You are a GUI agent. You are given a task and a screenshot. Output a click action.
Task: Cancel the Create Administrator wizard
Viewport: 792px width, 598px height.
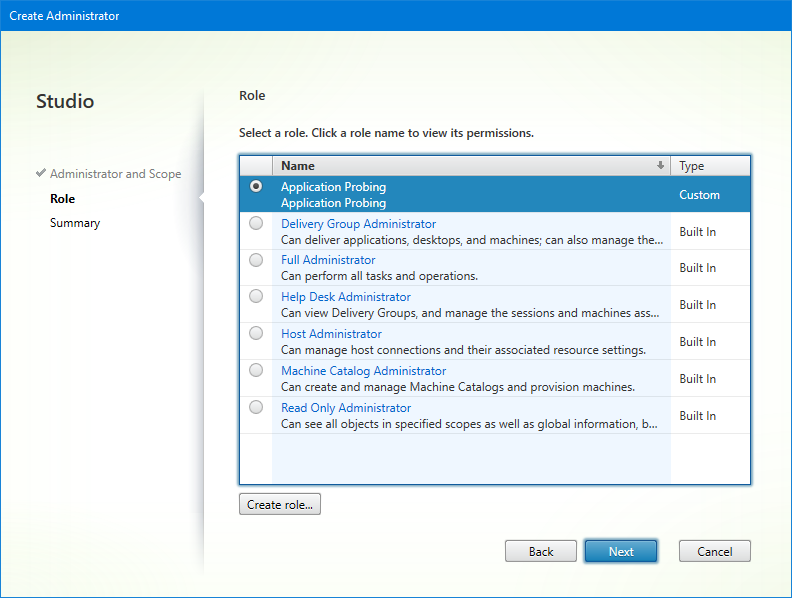click(x=714, y=551)
